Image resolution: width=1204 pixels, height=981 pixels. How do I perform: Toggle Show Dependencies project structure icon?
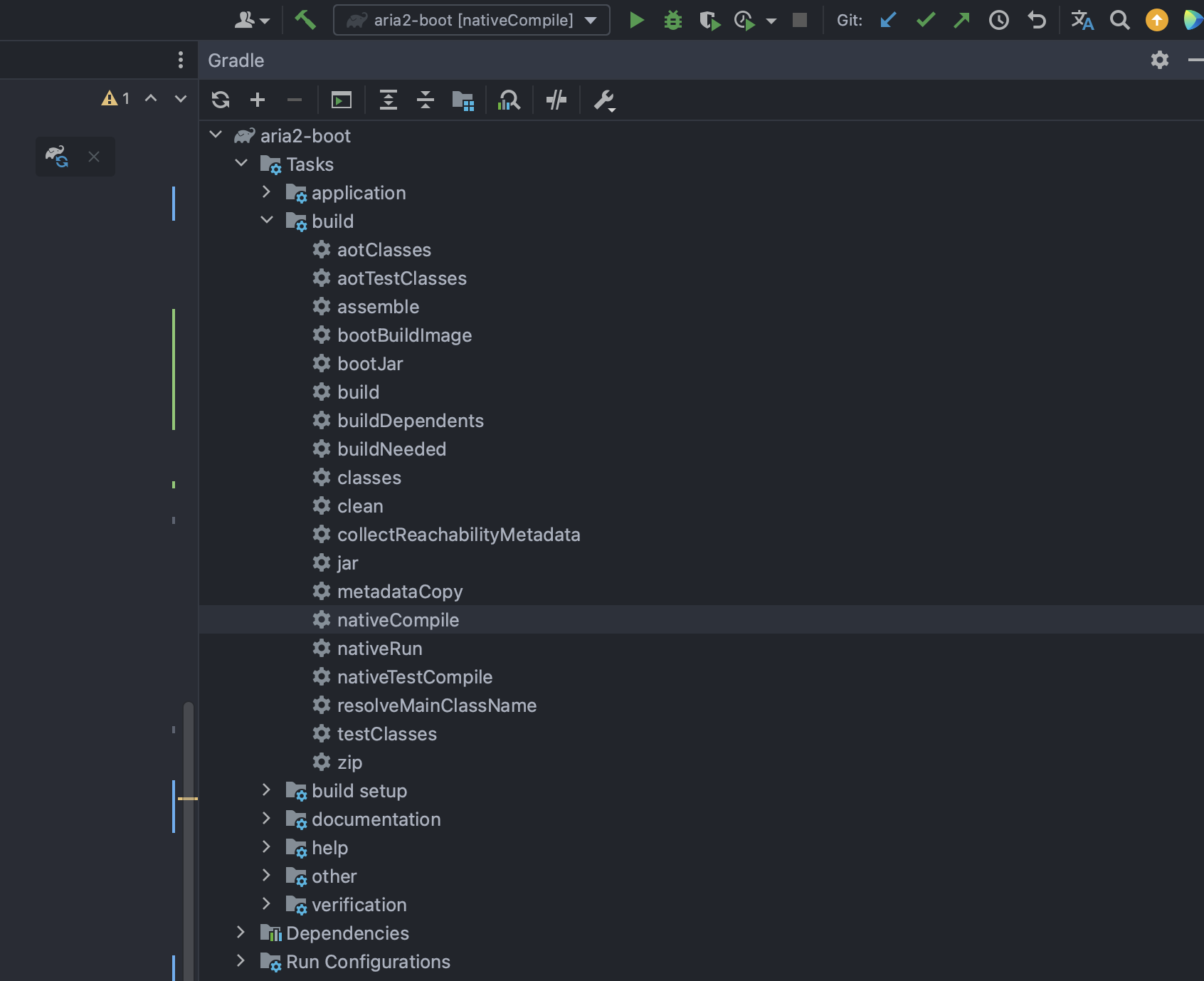(x=463, y=100)
